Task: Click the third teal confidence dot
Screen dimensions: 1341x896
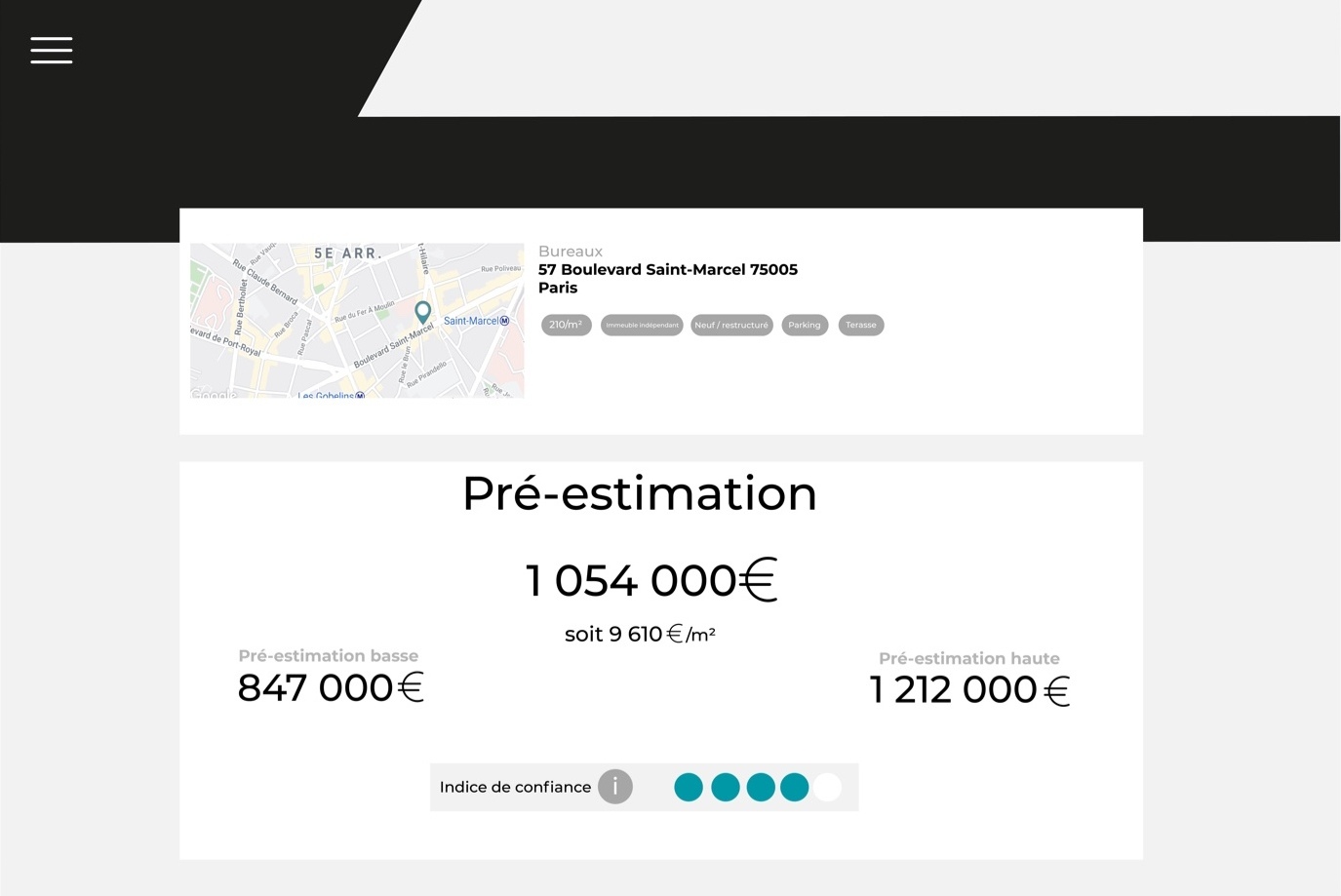Action: (x=761, y=787)
